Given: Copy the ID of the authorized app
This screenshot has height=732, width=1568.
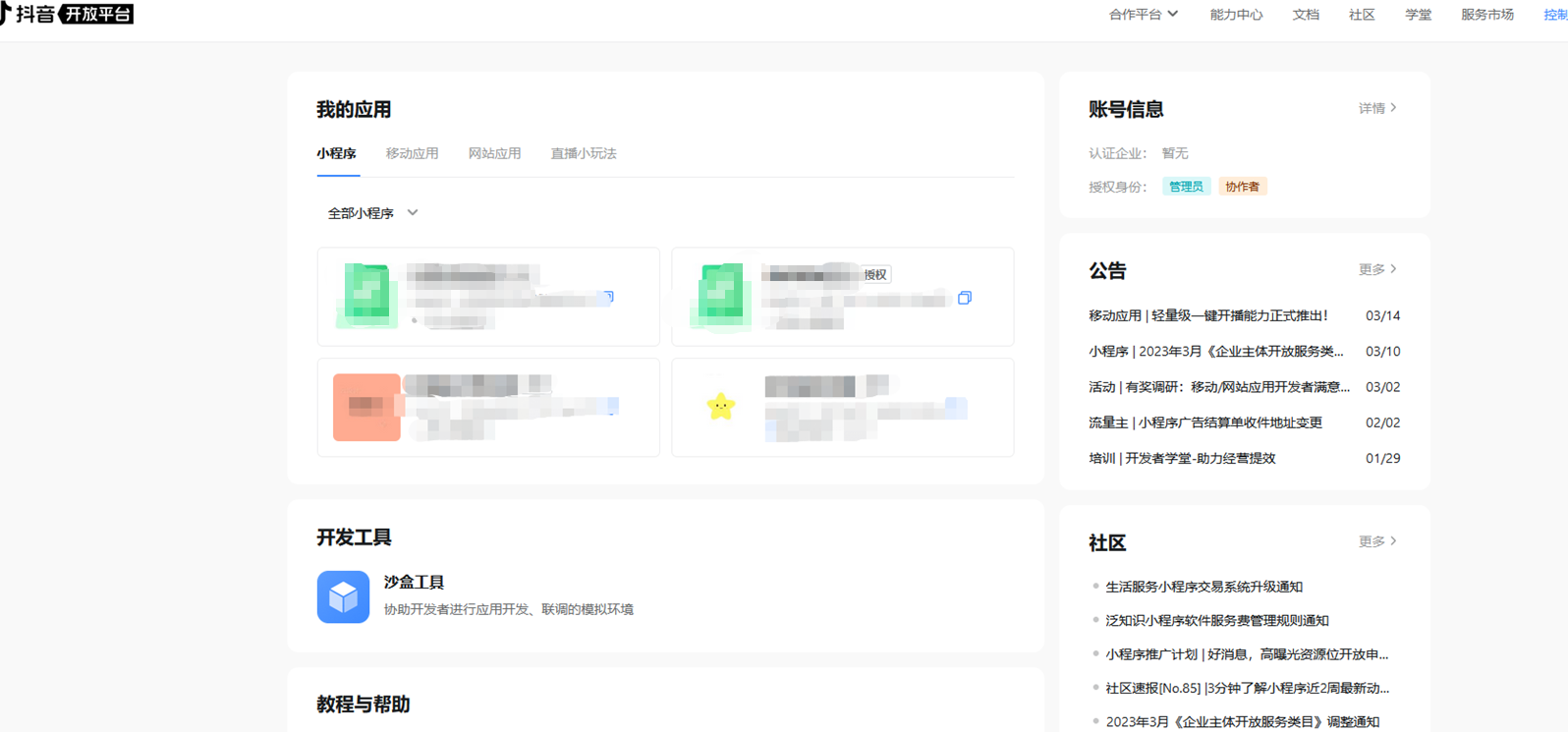Looking at the screenshot, I should [965, 298].
